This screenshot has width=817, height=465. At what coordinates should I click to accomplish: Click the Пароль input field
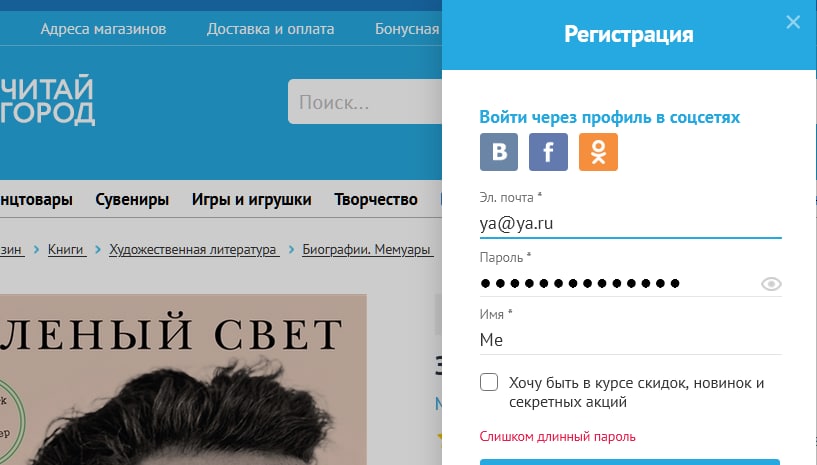click(619, 283)
